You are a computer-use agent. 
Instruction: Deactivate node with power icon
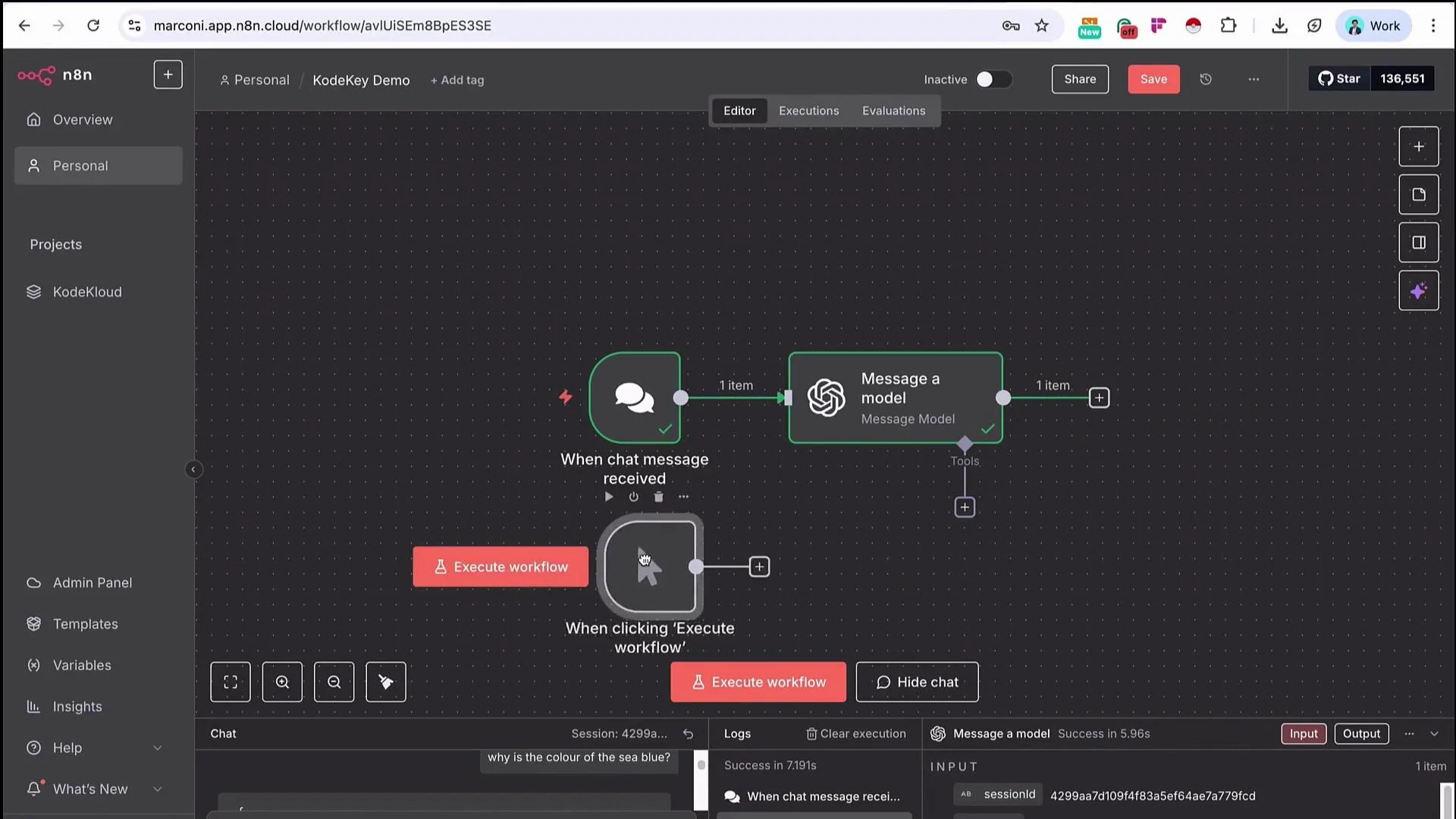click(x=634, y=497)
